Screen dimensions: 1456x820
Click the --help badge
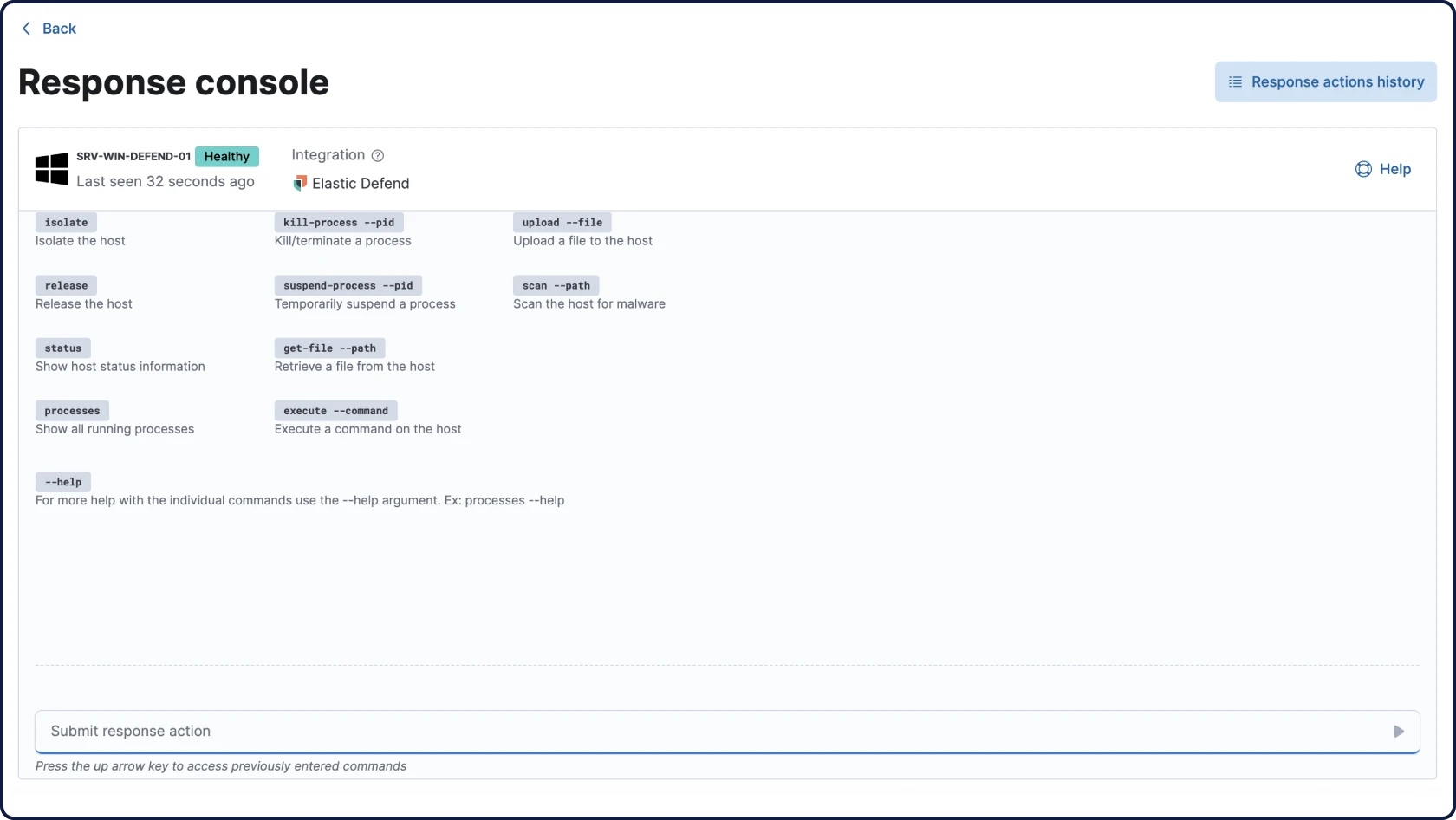tap(63, 482)
